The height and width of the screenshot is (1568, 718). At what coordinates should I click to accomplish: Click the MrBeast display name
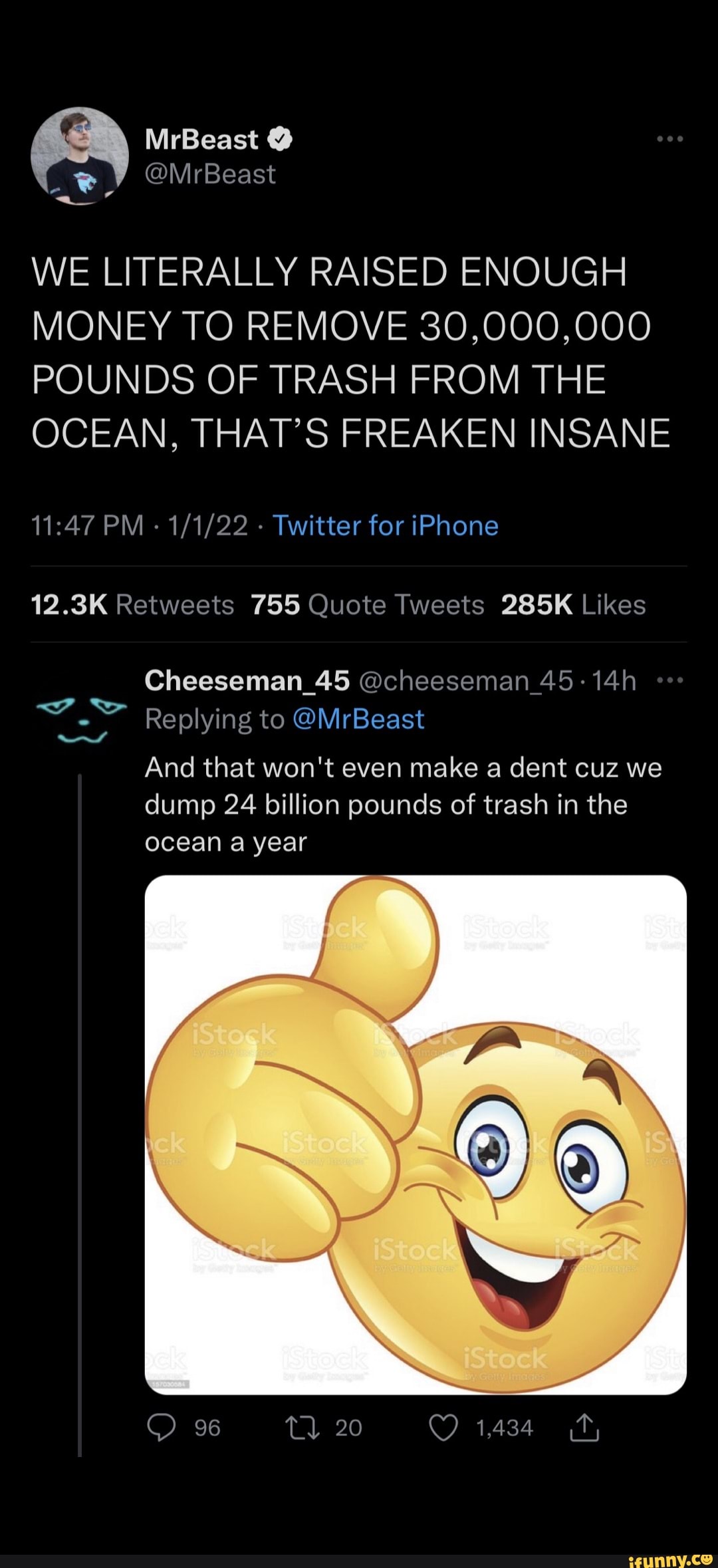(201, 140)
